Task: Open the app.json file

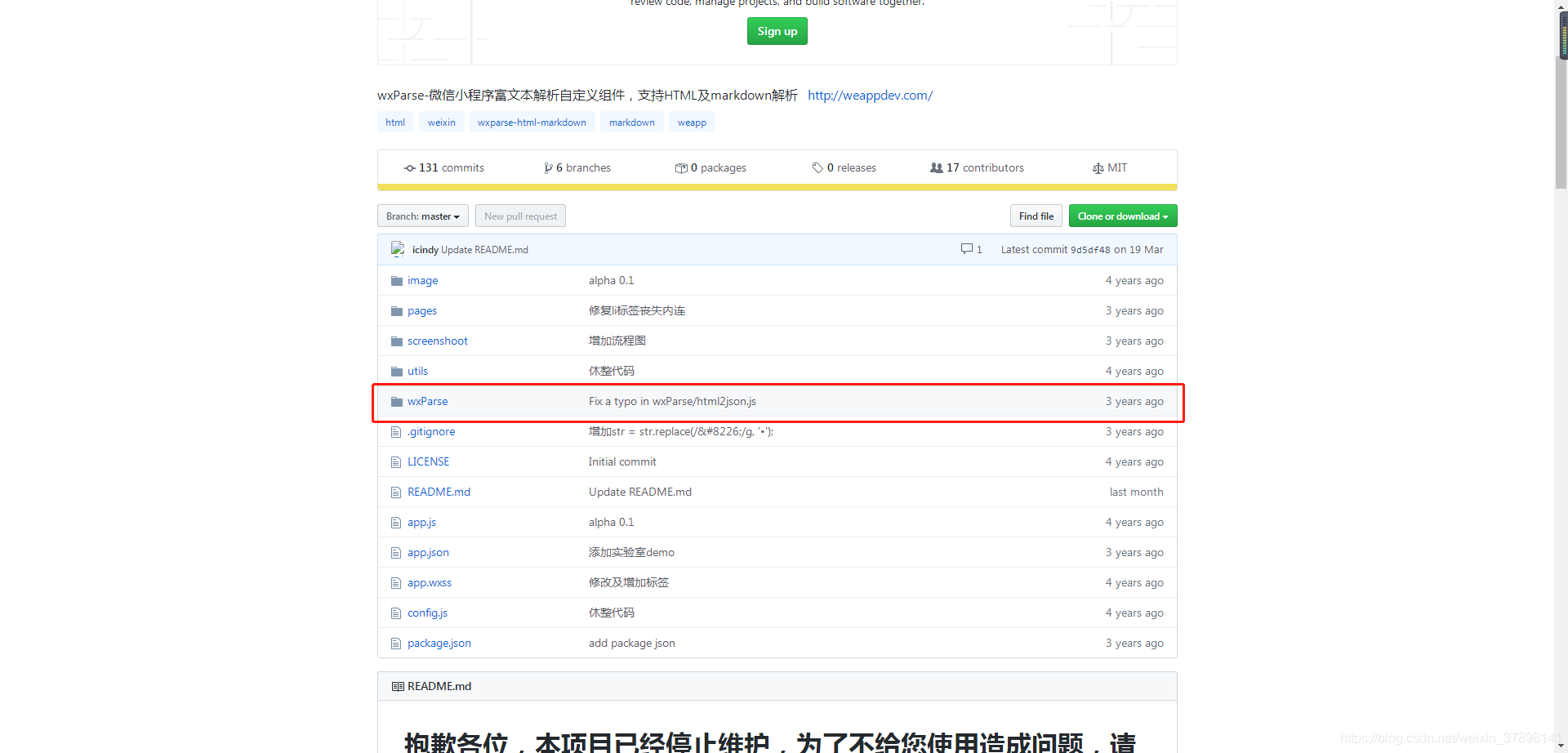Action: click(428, 553)
